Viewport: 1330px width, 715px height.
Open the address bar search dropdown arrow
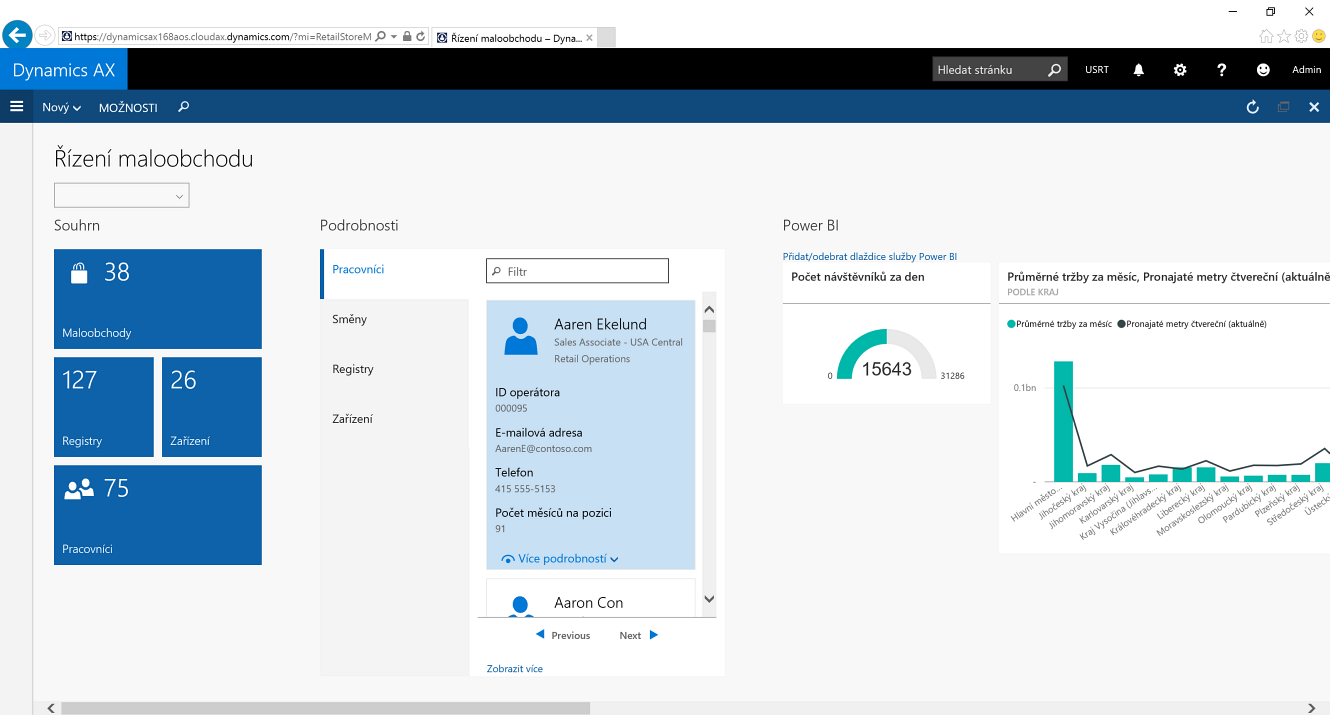click(x=394, y=36)
